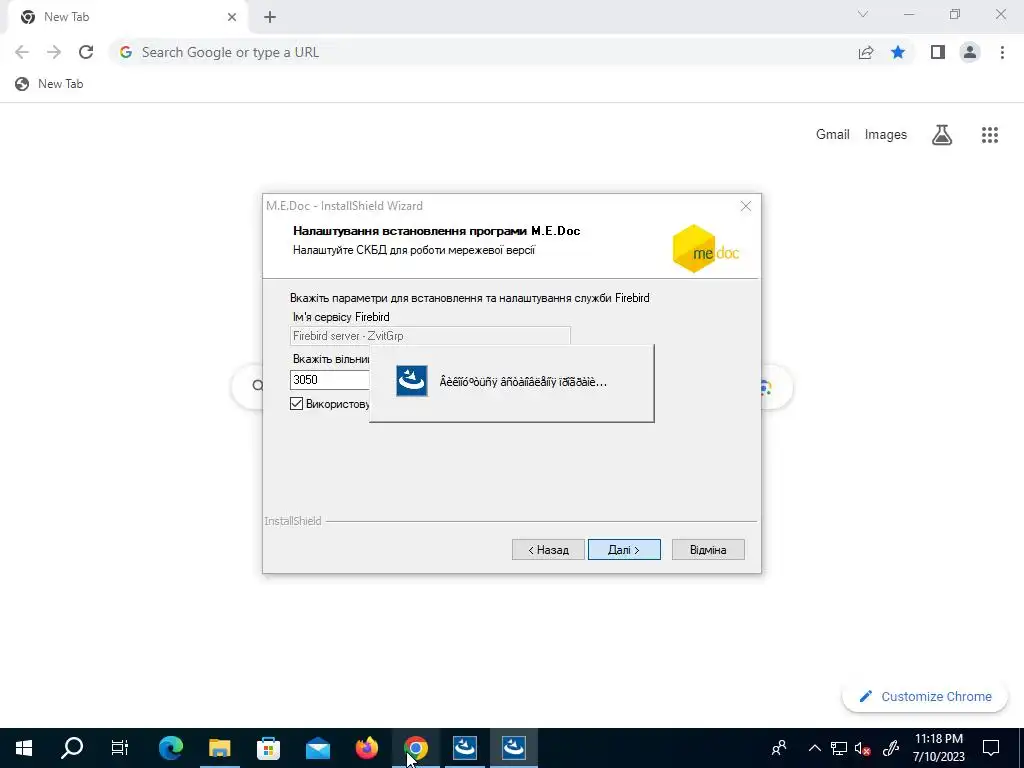The width and height of the screenshot is (1024, 768).
Task: Click pen workspace tray icon
Action: pos(891,748)
